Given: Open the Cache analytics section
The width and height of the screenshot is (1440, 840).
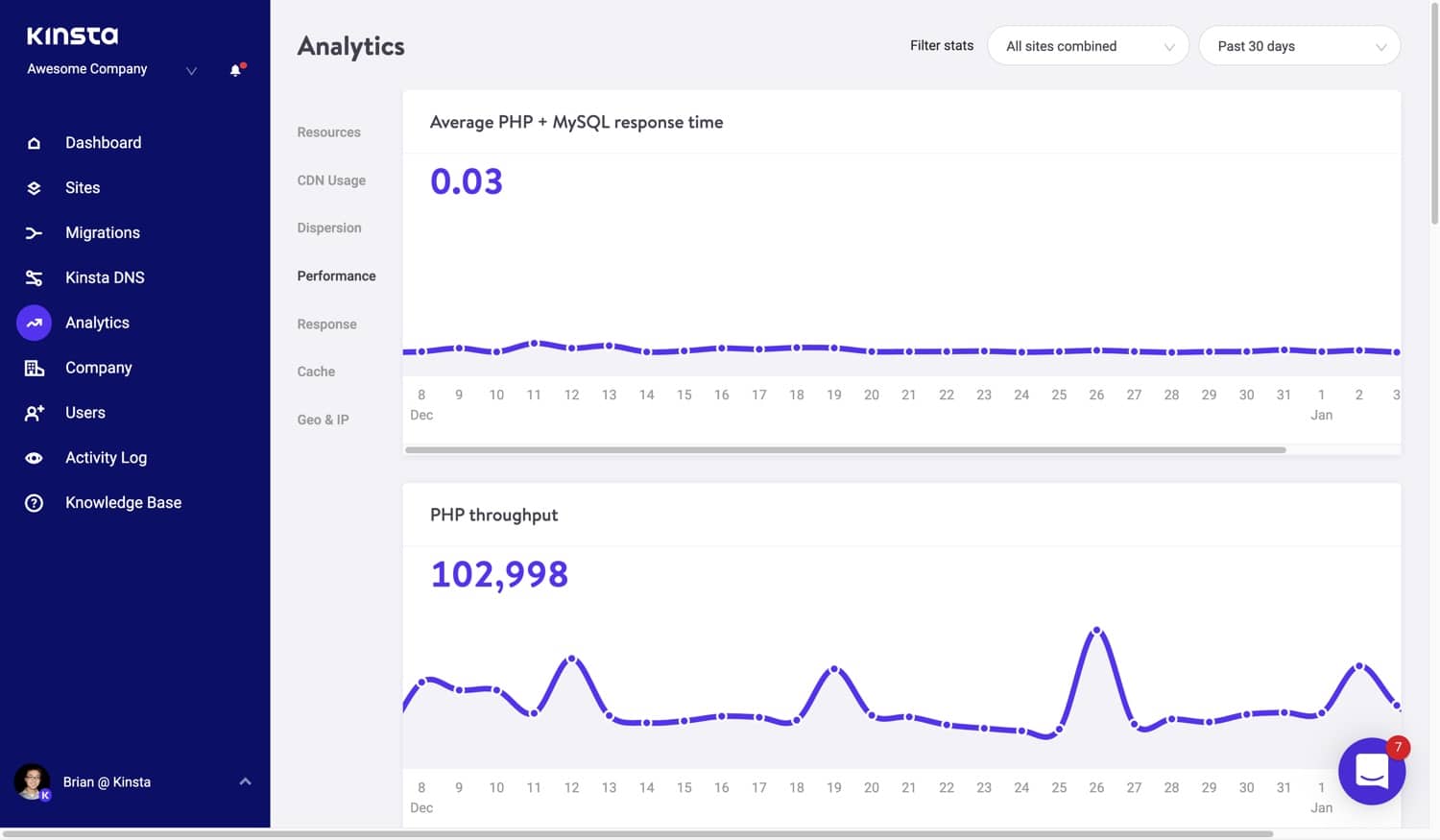Looking at the screenshot, I should click(x=316, y=372).
